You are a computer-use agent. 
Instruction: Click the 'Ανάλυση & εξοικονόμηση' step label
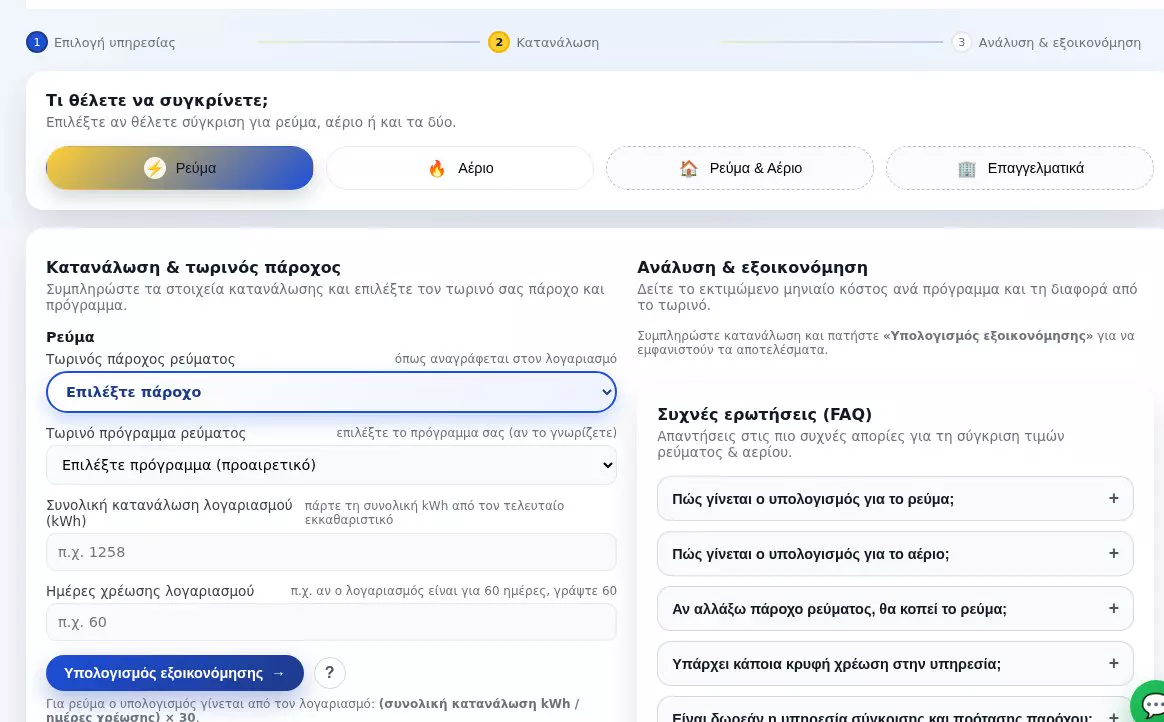(x=1059, y=42)
